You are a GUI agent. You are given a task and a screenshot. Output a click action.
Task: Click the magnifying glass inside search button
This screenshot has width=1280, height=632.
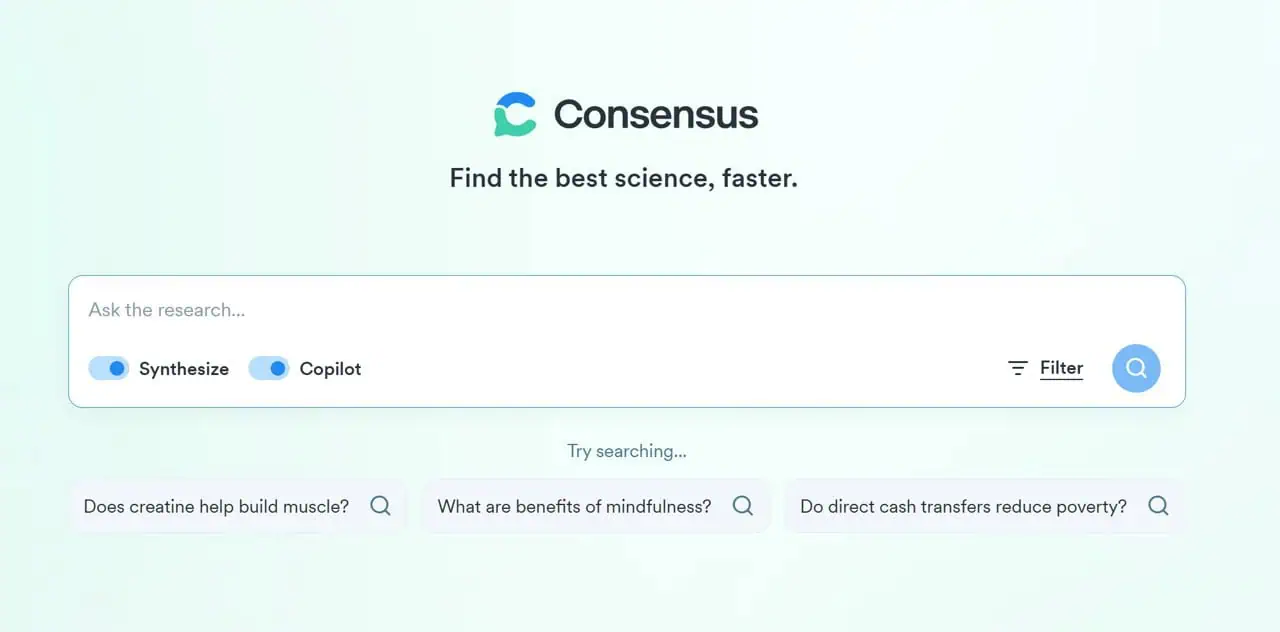(x=1136, y=368)
